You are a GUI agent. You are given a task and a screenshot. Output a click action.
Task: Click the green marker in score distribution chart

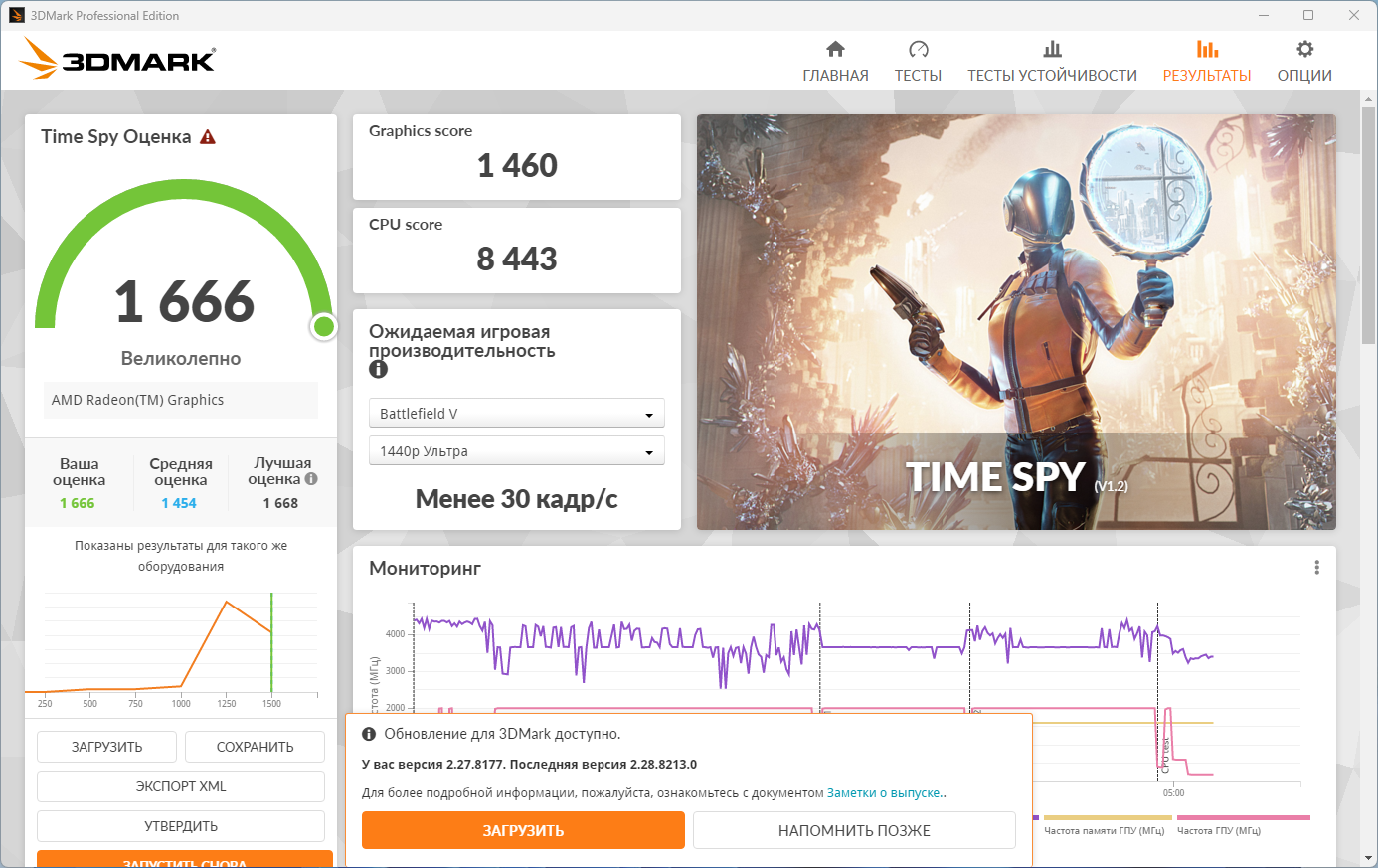point(271,643)
